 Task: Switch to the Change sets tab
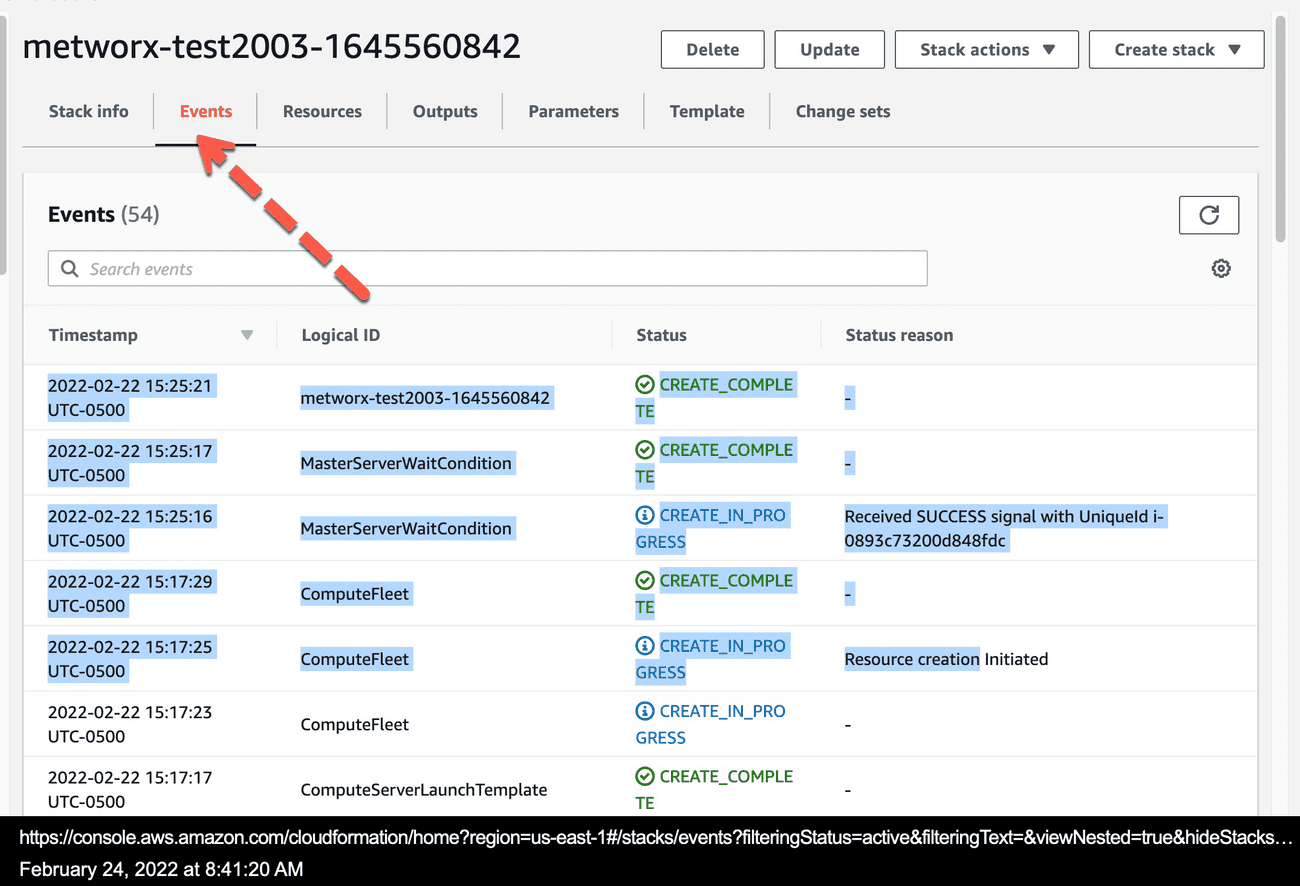[842, 111]
